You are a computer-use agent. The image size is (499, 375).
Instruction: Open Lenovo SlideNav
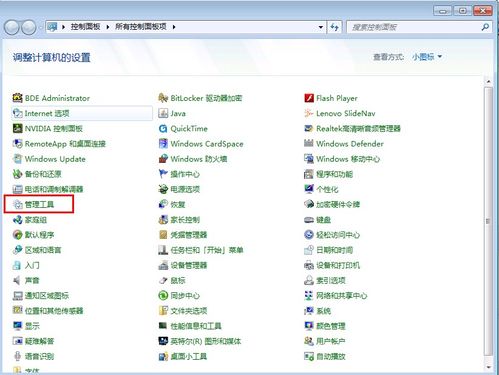click(x=340, y=113)
